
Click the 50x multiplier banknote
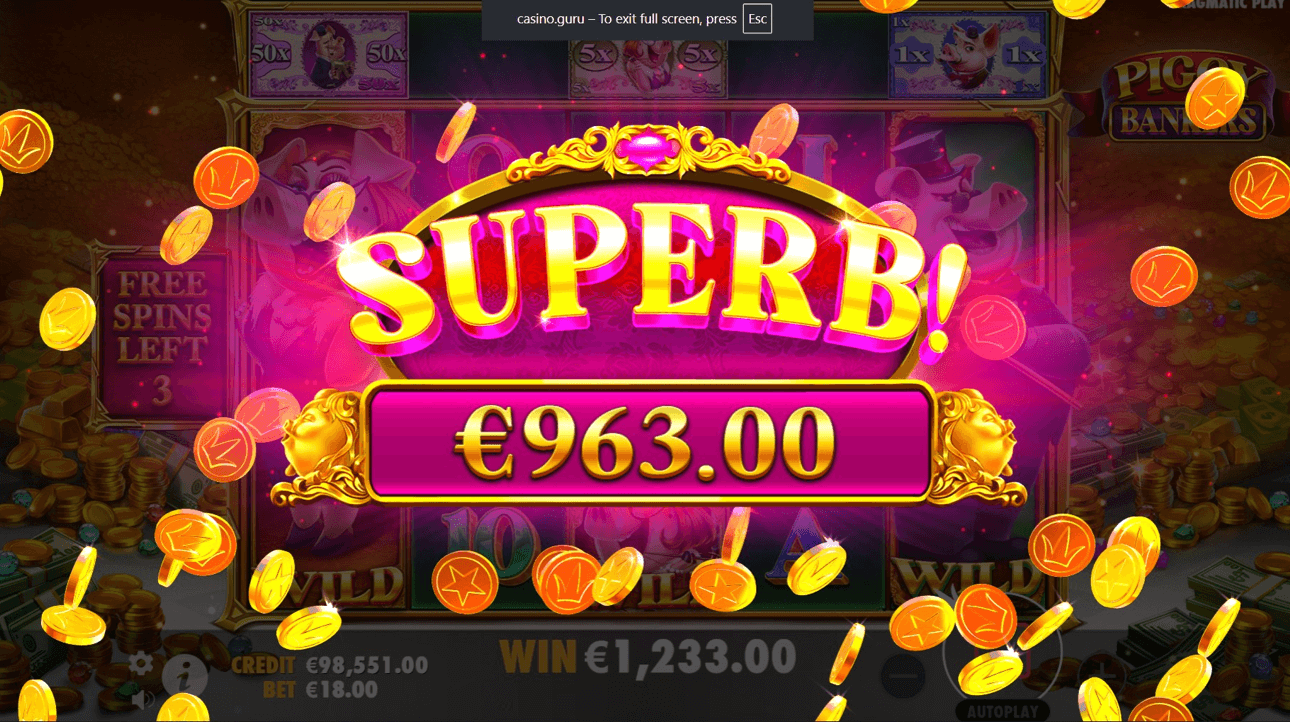328,54
